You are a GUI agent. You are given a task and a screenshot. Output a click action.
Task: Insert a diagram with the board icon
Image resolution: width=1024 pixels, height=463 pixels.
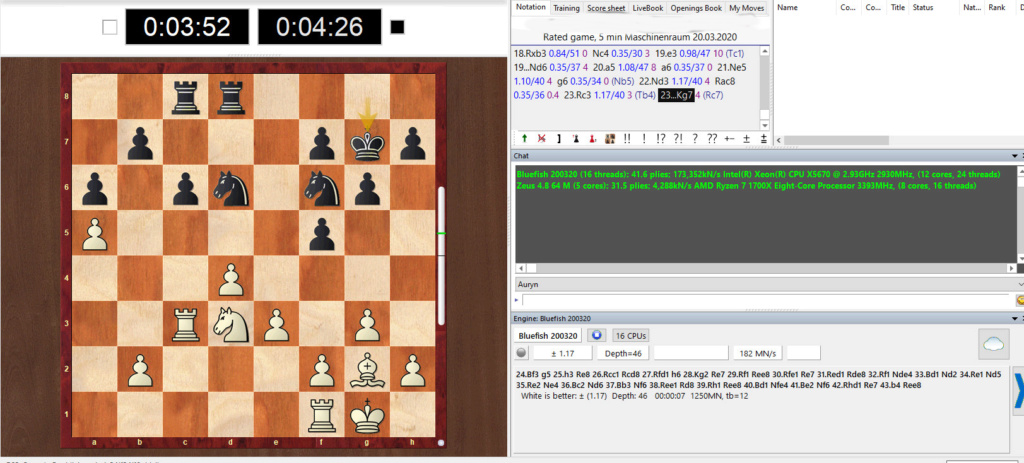click(x=609, y=138)
